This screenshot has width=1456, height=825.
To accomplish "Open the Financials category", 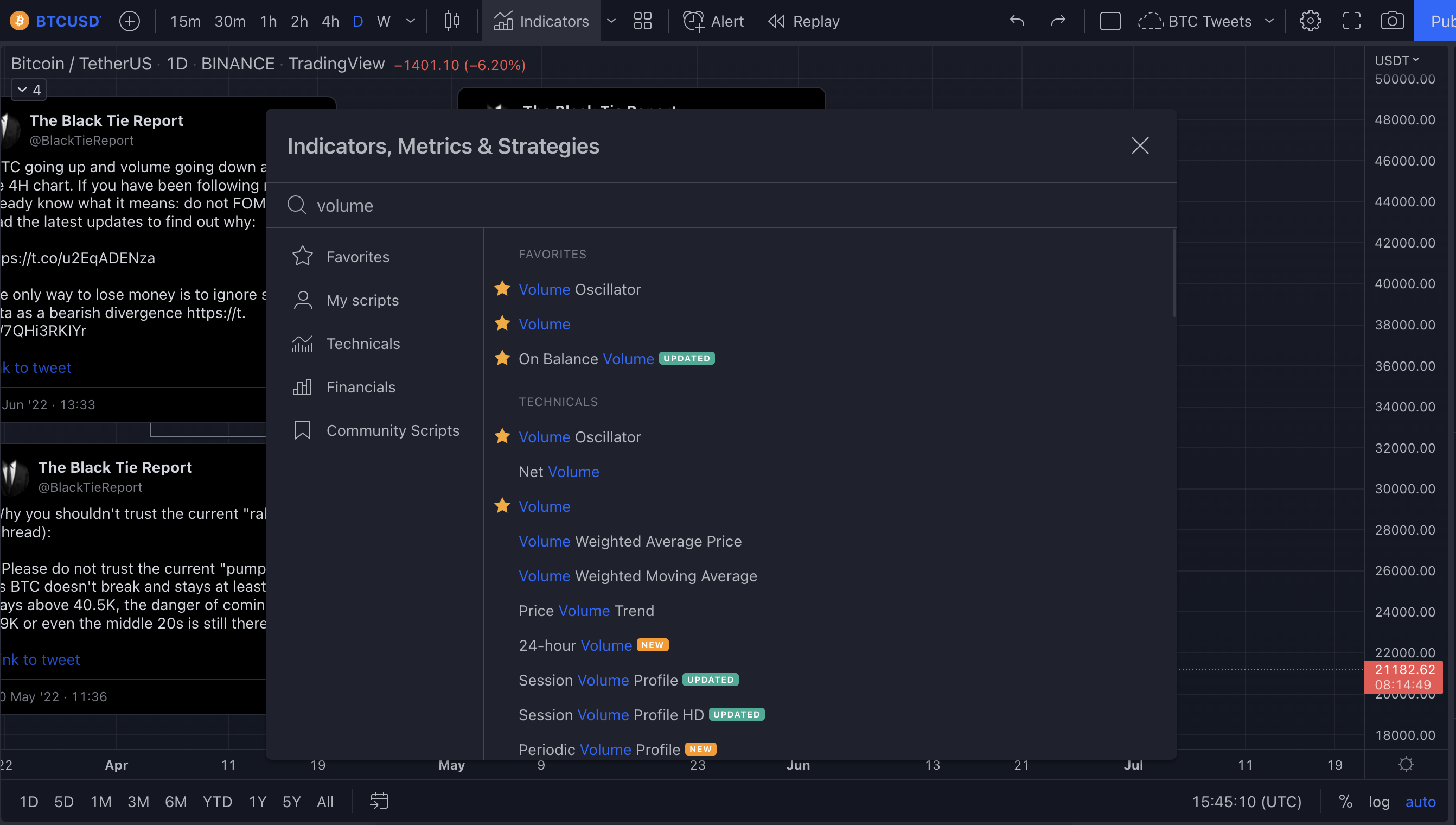I will [374, 387].
